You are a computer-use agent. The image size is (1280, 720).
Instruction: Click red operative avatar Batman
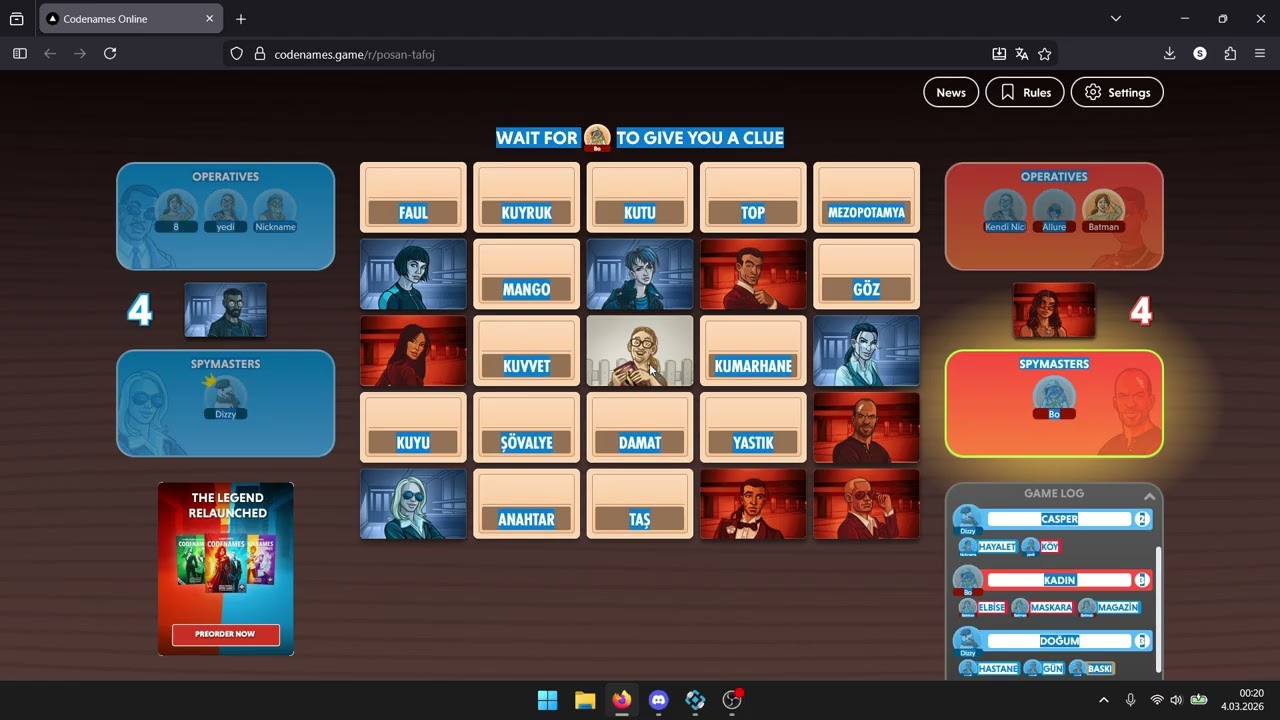pos(1104,208)
